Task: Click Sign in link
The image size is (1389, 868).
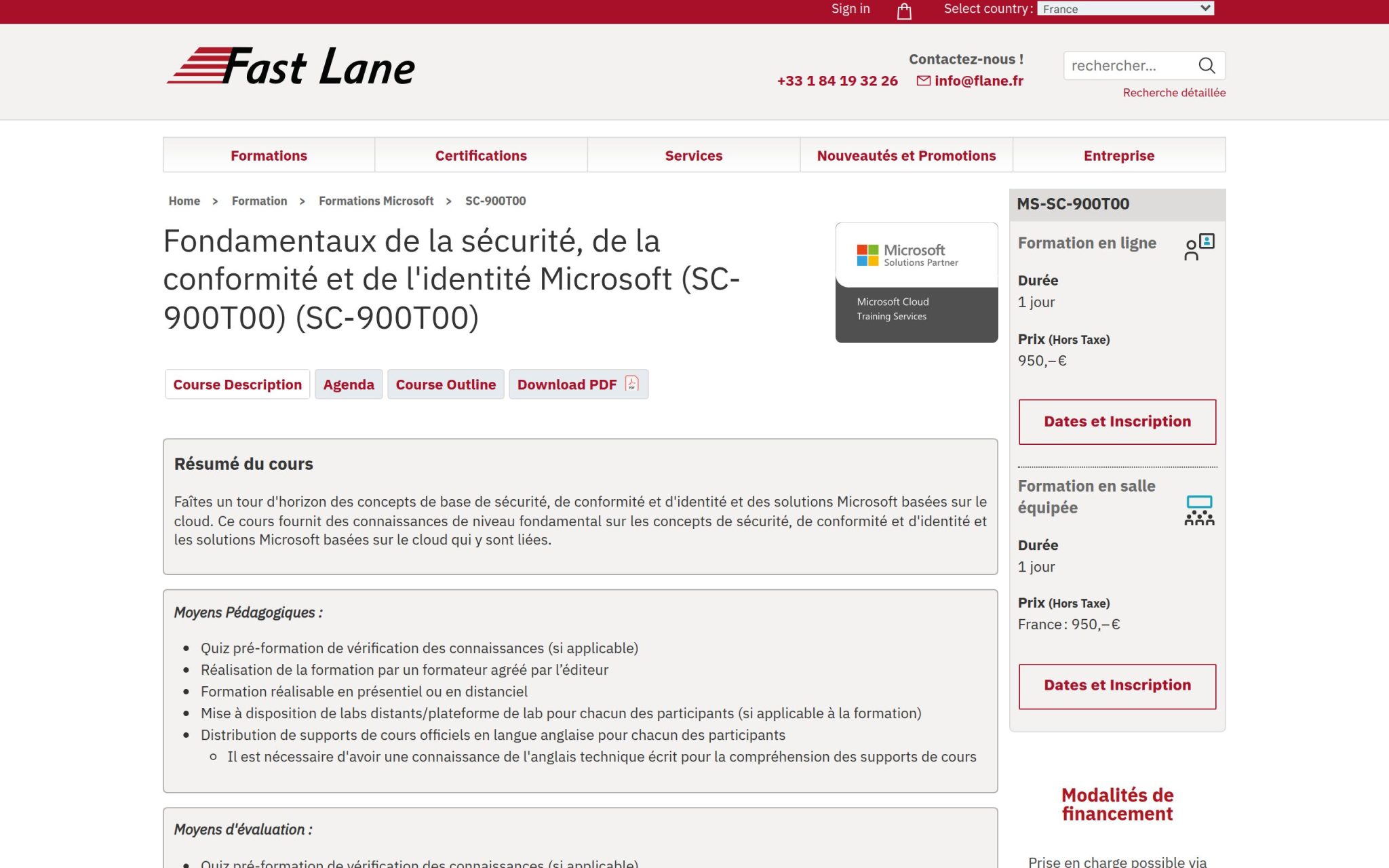Action: click(x=850, y=9)
